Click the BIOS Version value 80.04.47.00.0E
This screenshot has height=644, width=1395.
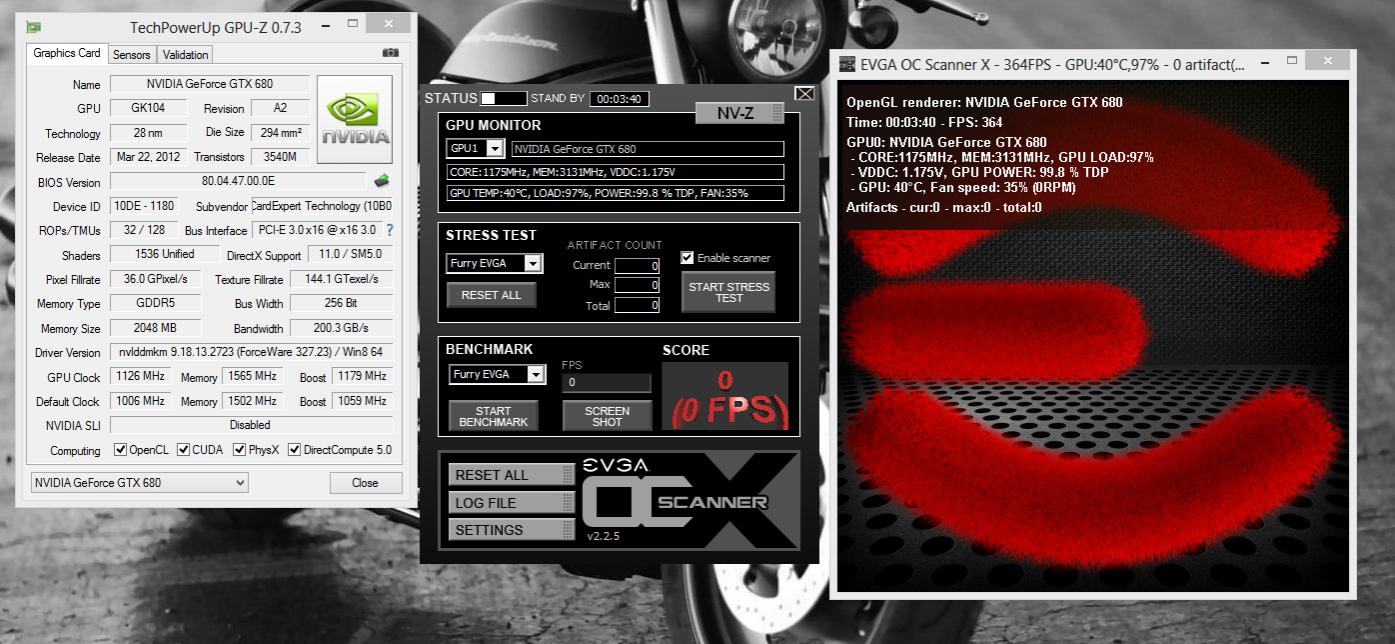click(x=238, y=181)
